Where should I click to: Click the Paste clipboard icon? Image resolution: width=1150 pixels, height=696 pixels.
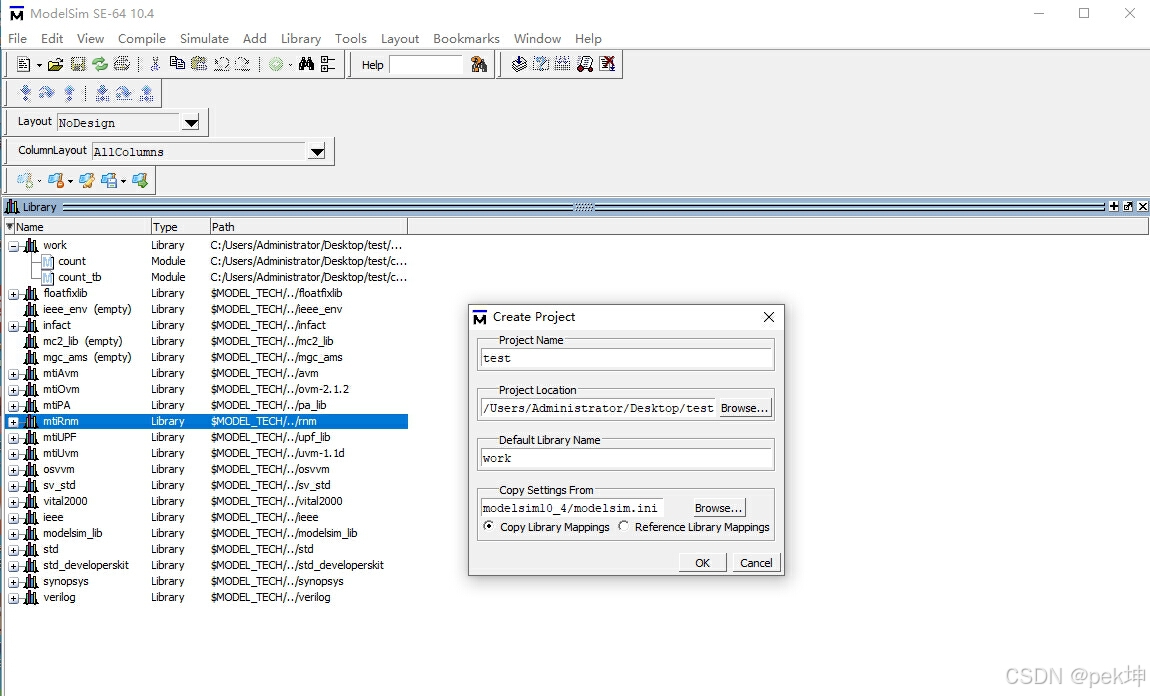click(199, 65)
